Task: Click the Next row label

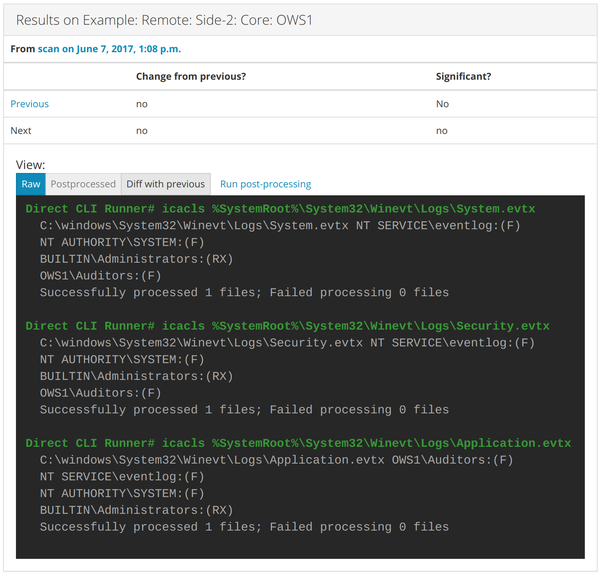Action: (21, 131)
